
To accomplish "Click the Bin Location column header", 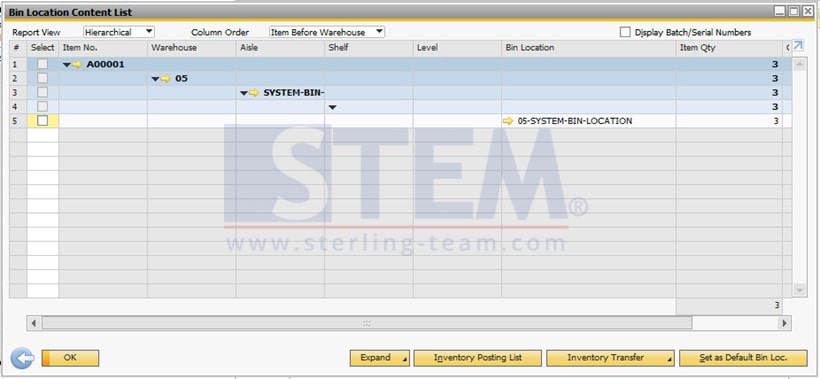I will click(589, 48).
